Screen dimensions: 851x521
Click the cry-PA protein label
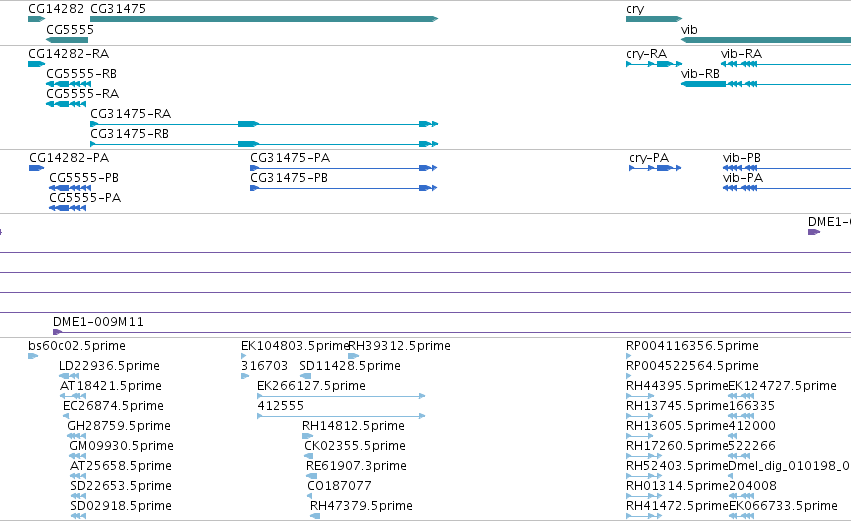point(649,158)
